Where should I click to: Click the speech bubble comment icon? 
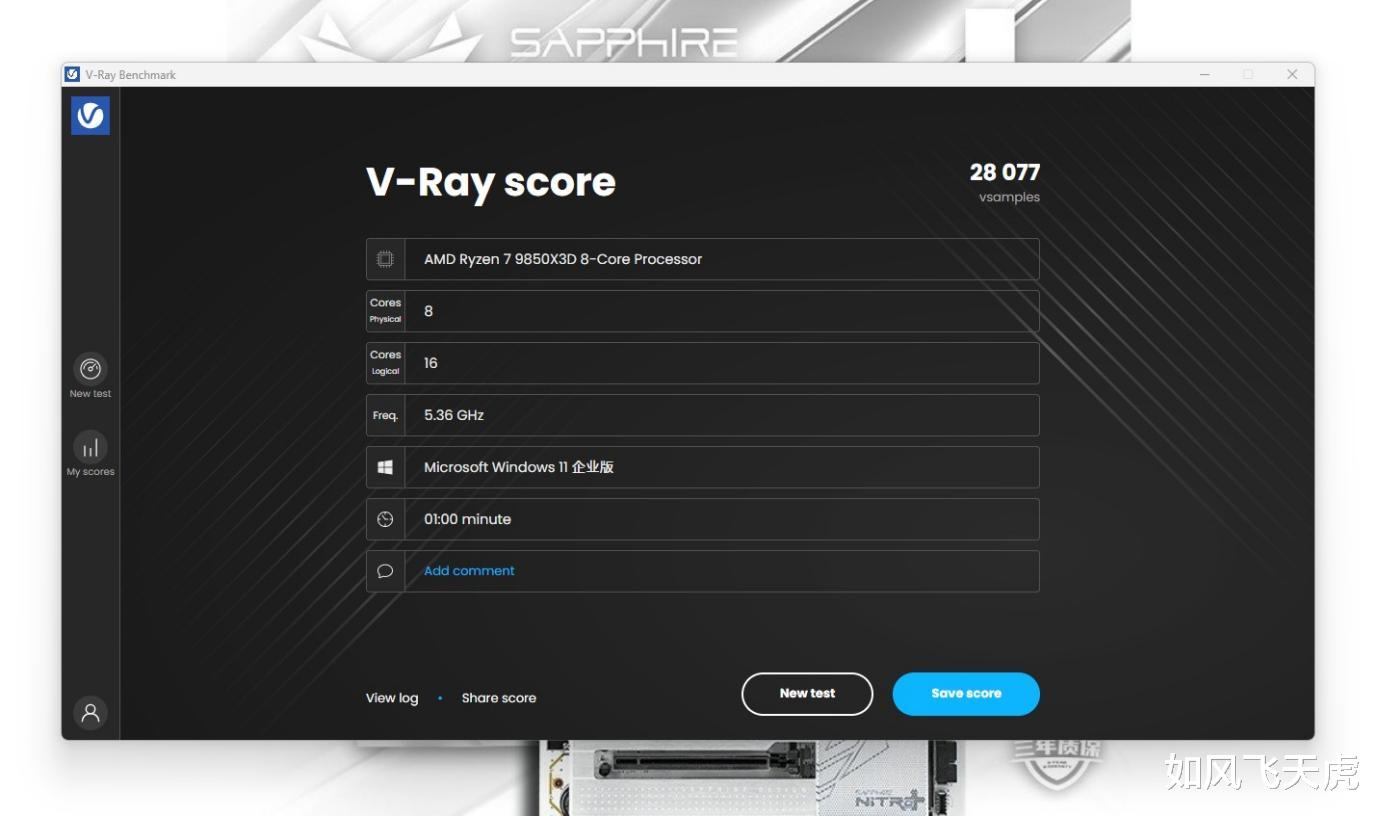(x=385, y=571)
